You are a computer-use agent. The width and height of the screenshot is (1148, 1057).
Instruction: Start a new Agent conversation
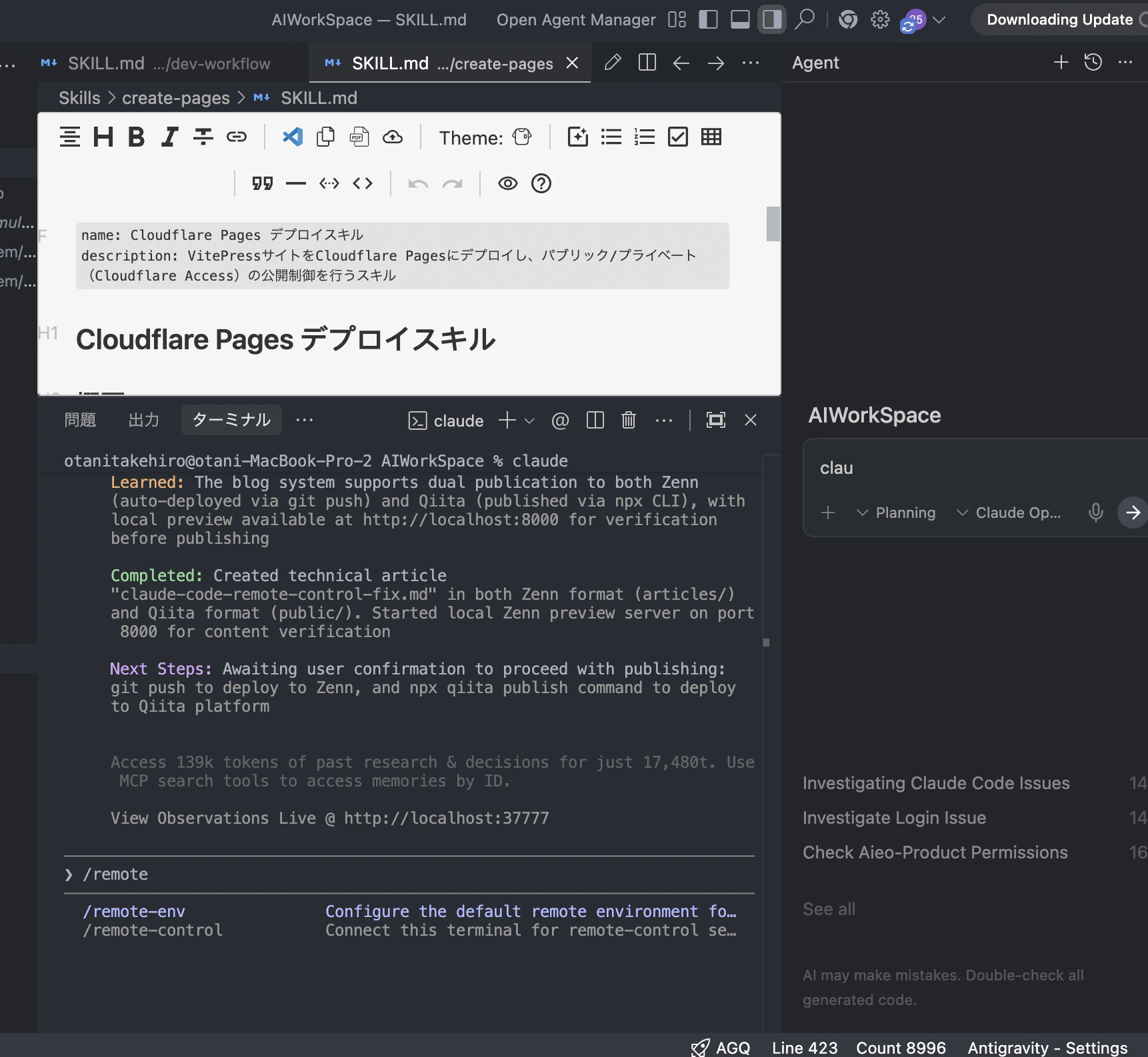tap(1061, 63)
